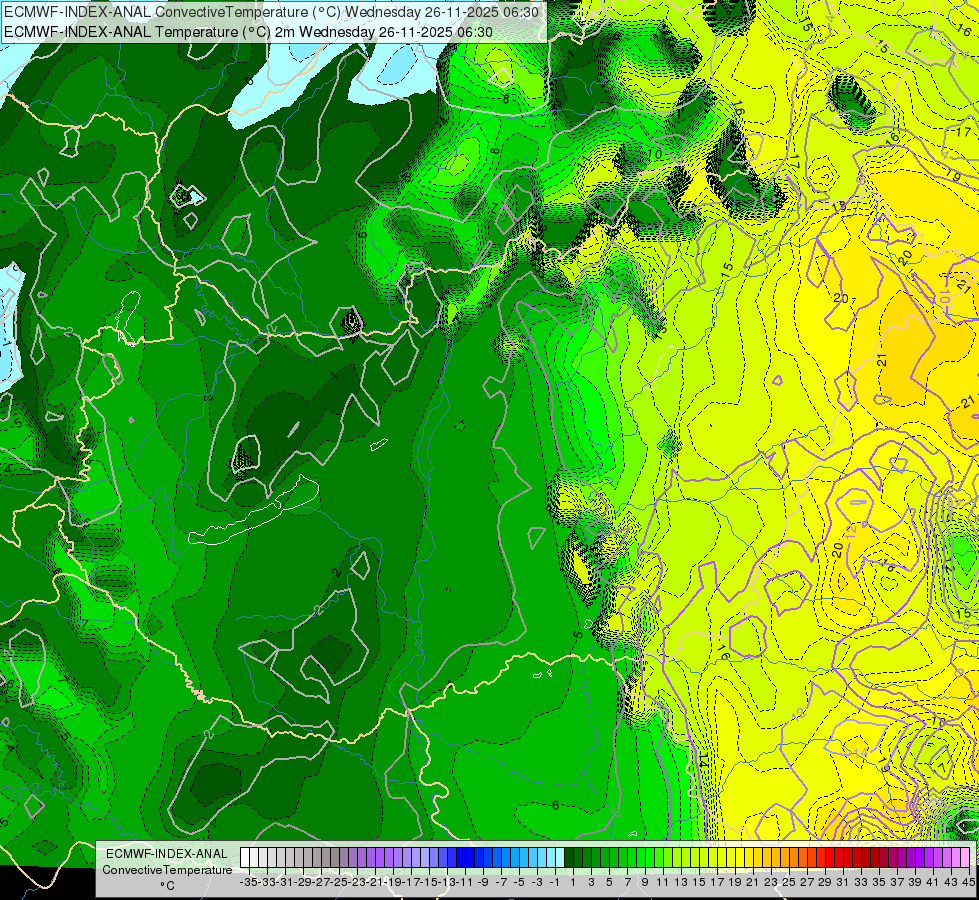Click the '7' value on the legend scale
The image size is (979, 900).
[627, 882]
